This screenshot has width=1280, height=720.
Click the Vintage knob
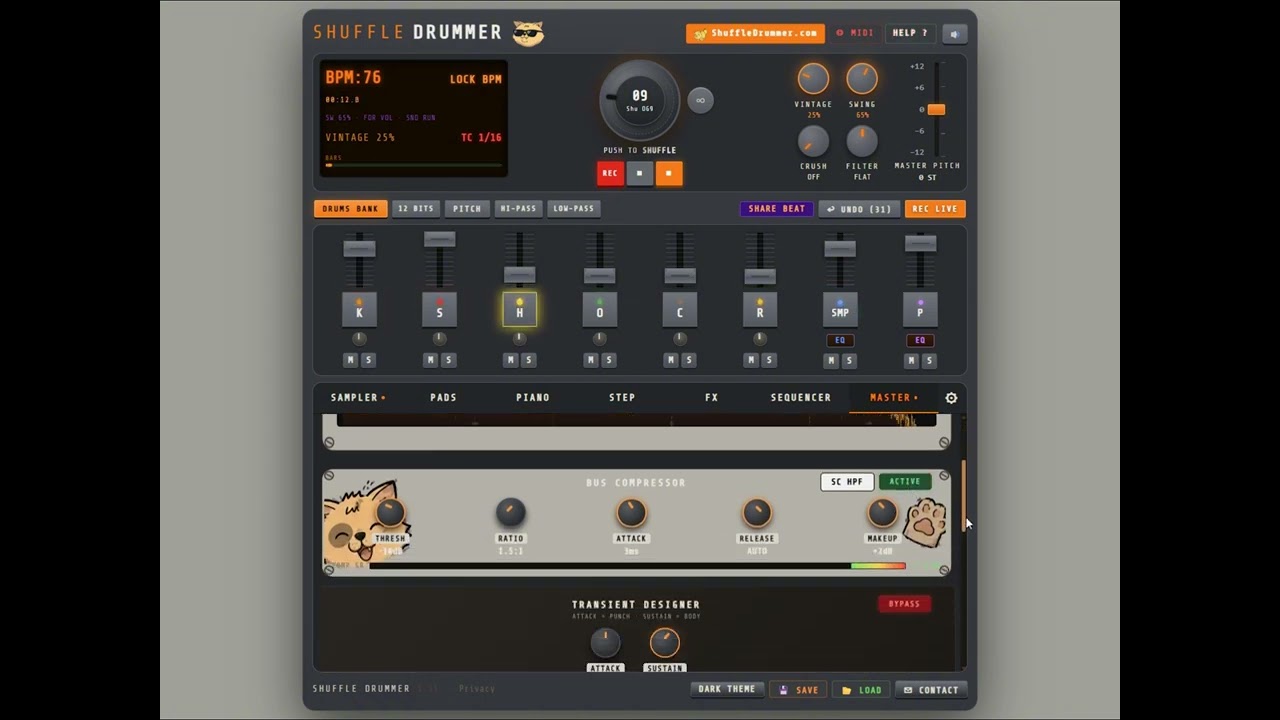[813, 79]
